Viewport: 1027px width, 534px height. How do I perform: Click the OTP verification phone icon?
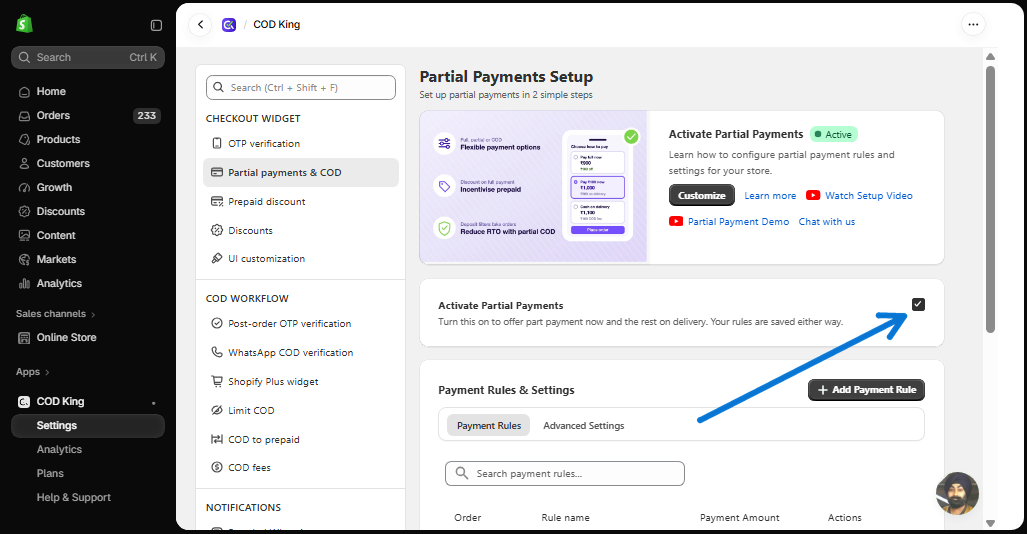pyautogui.click(x=217, y=143)
